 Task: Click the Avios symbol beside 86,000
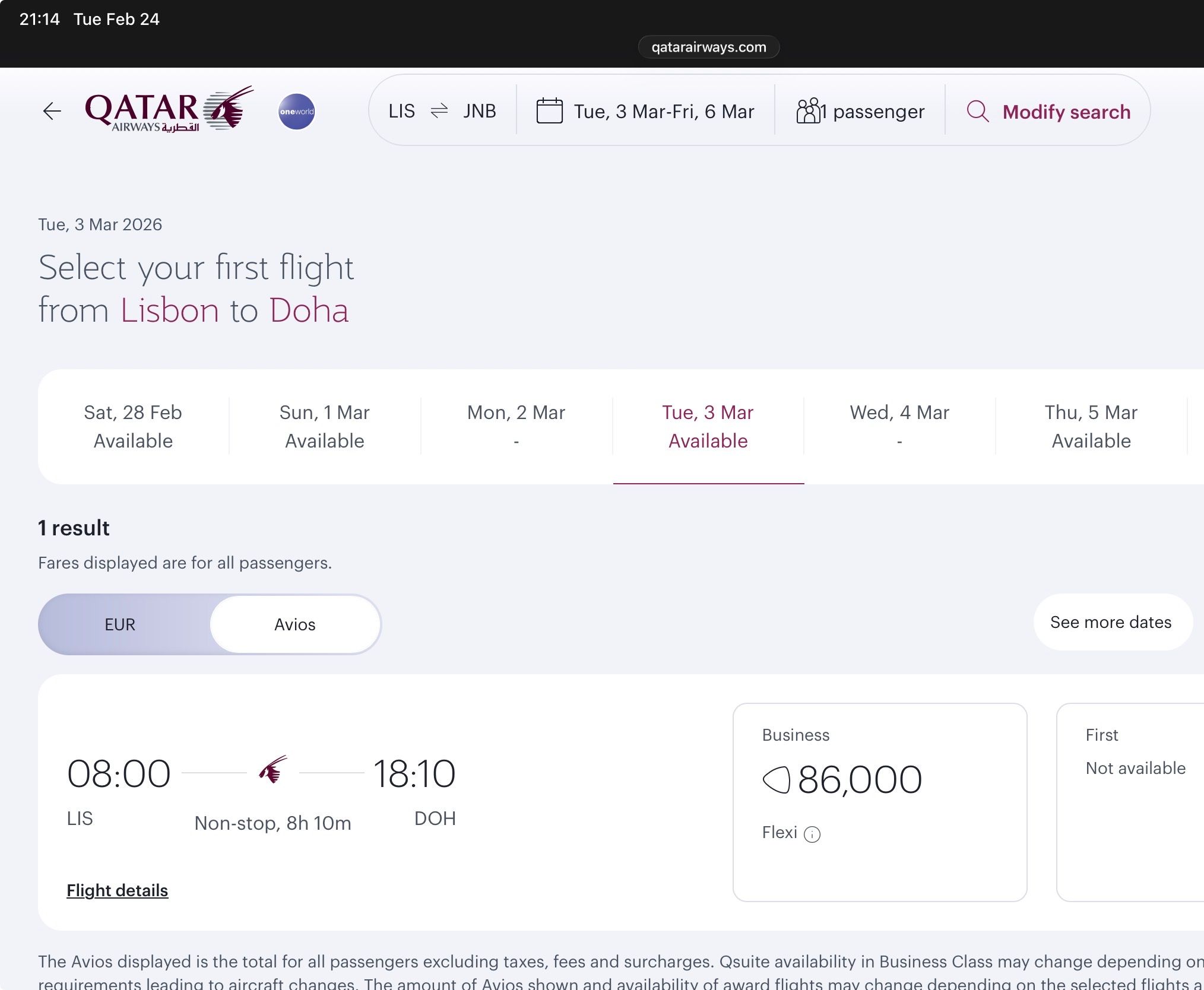click(776, 779)
